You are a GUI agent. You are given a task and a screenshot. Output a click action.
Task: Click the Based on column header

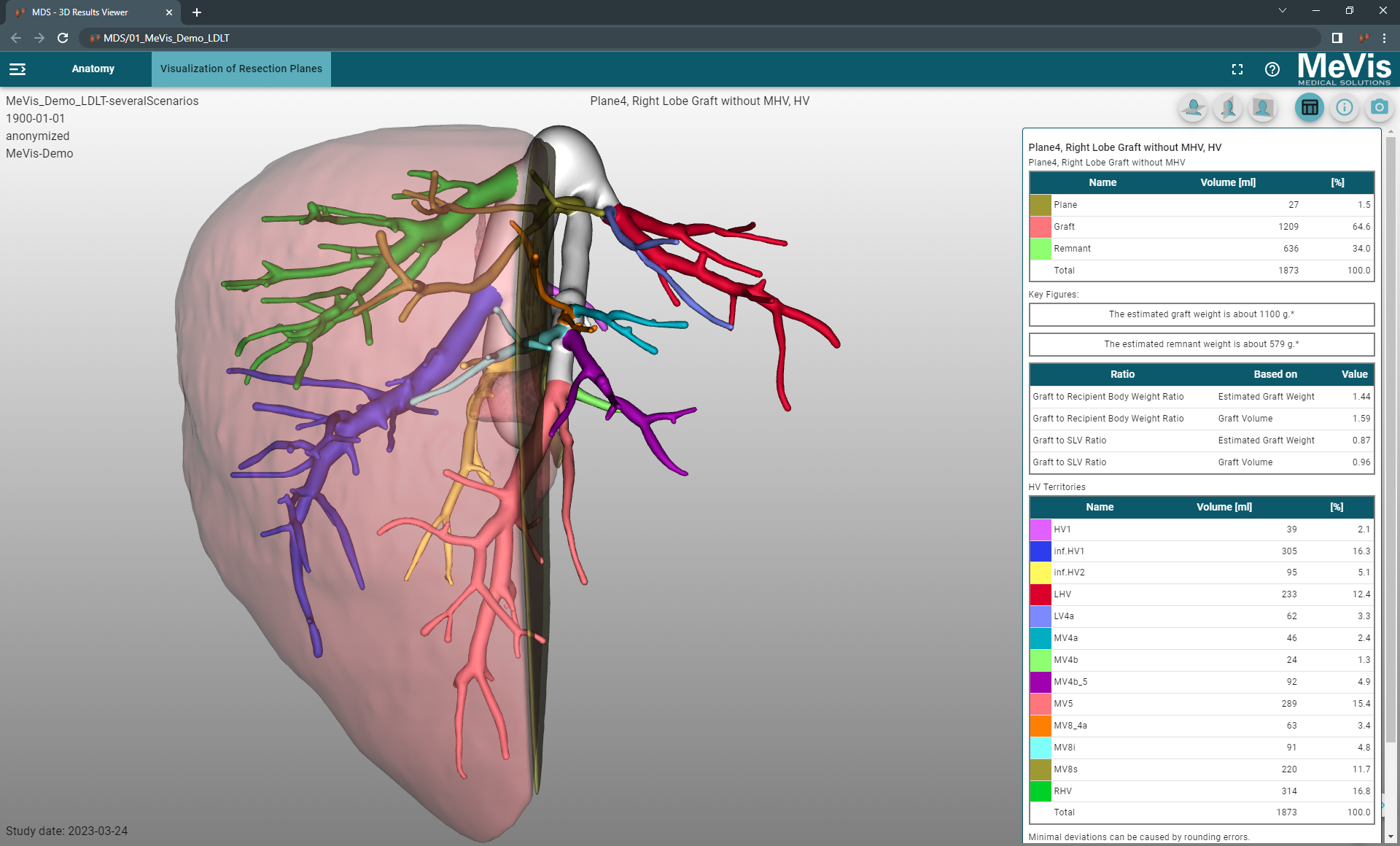pos(1275,374)
